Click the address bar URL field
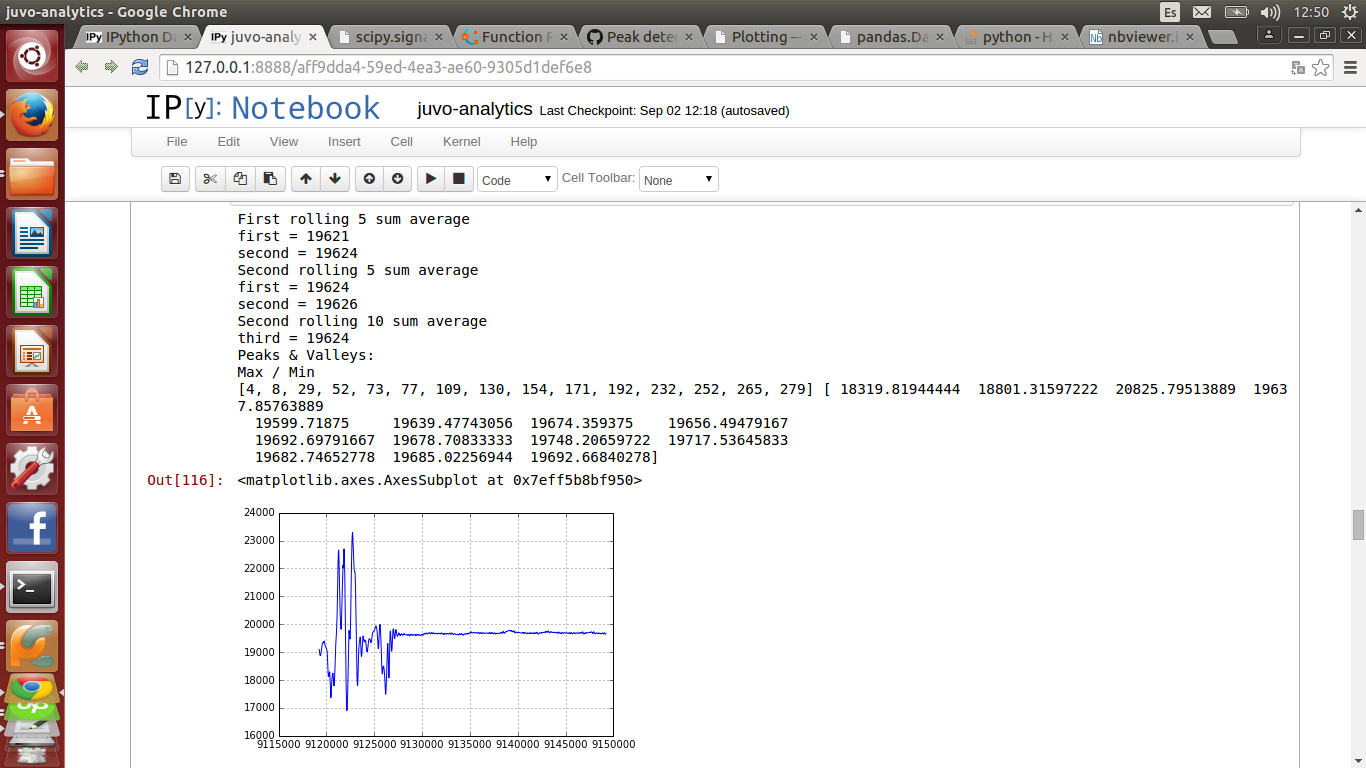 pyautogui.click(x=700, y=68)
